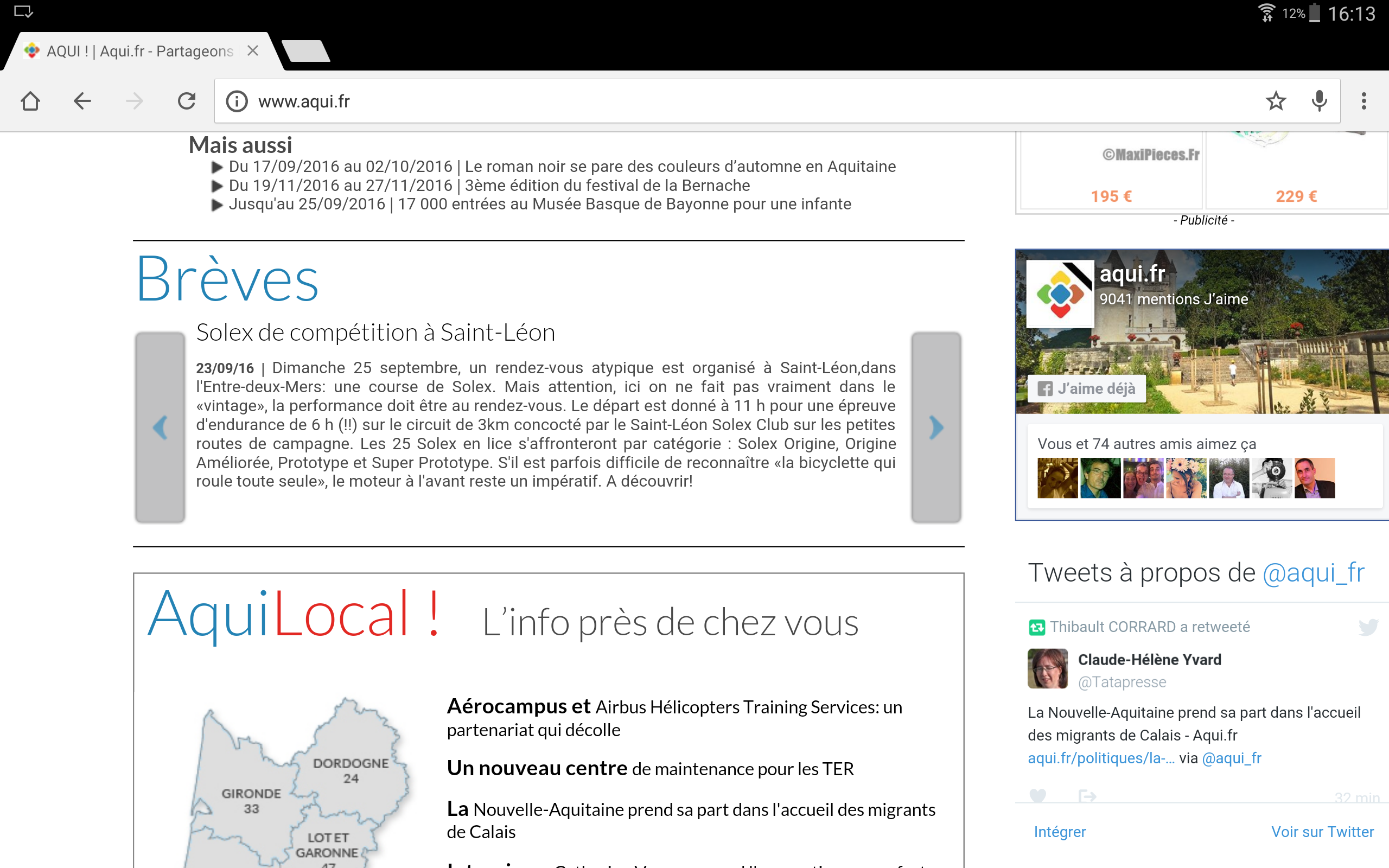Open Voir sur Twitter link

pos(1322,832)
